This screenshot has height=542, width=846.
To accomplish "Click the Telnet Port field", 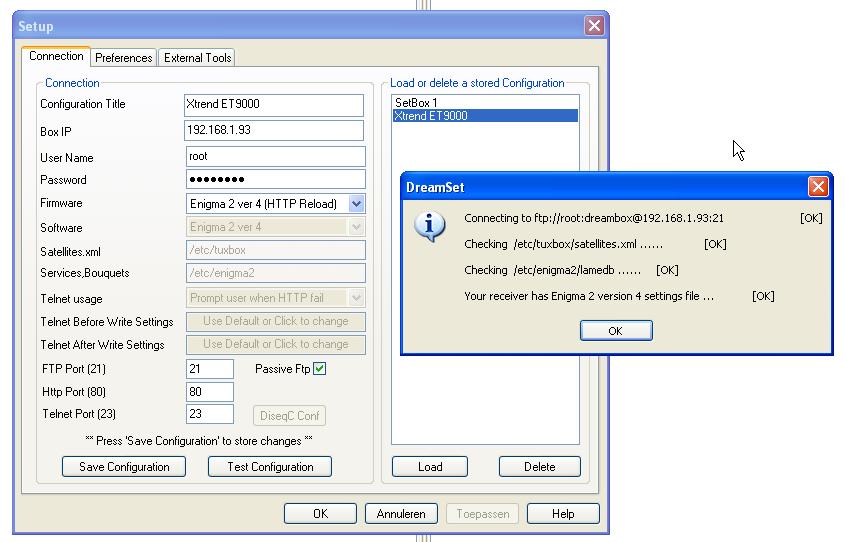I will pos(210,414).
